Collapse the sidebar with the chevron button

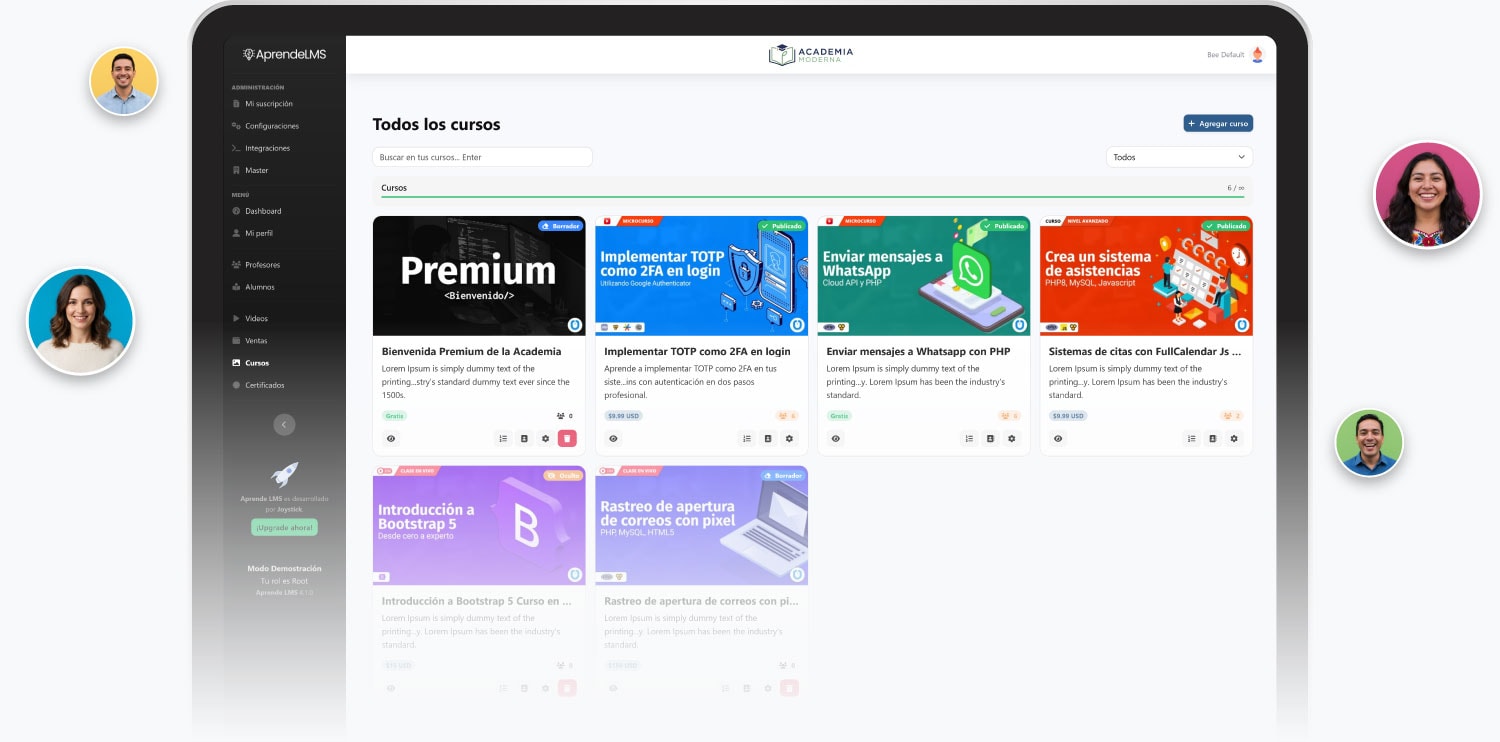[284, 425]
